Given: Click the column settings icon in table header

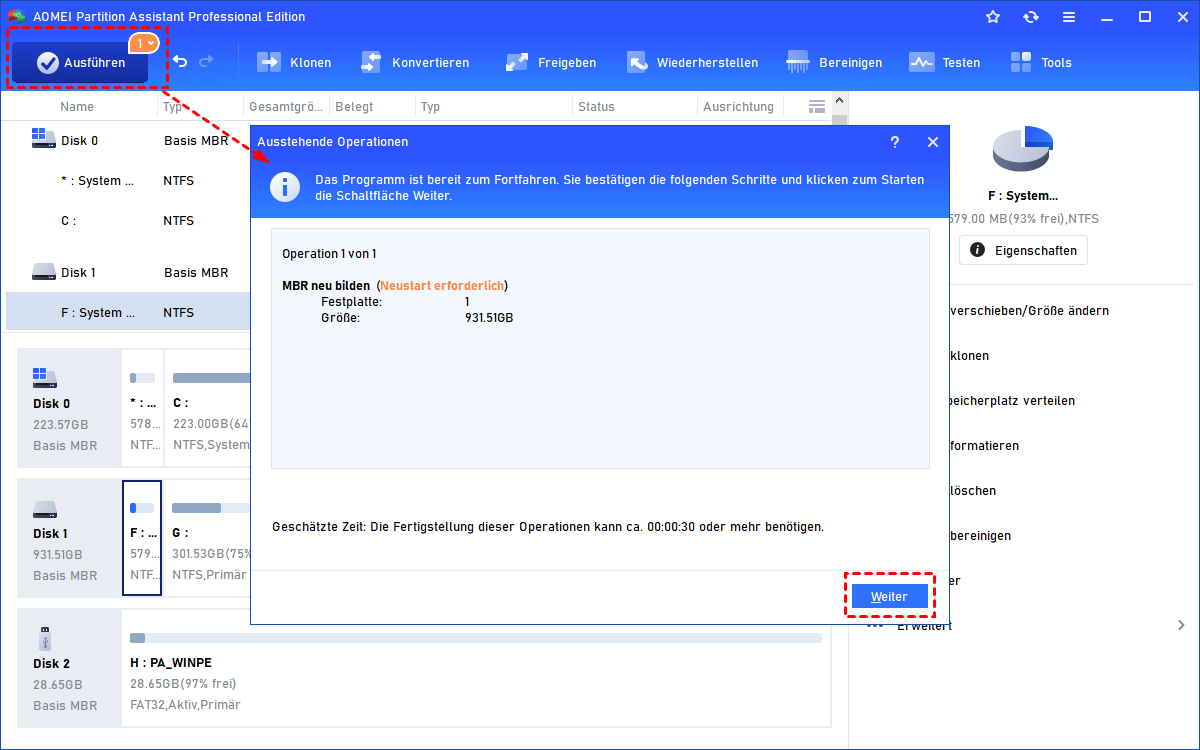Looking at the screenshot, I should (x=817, y=106).
